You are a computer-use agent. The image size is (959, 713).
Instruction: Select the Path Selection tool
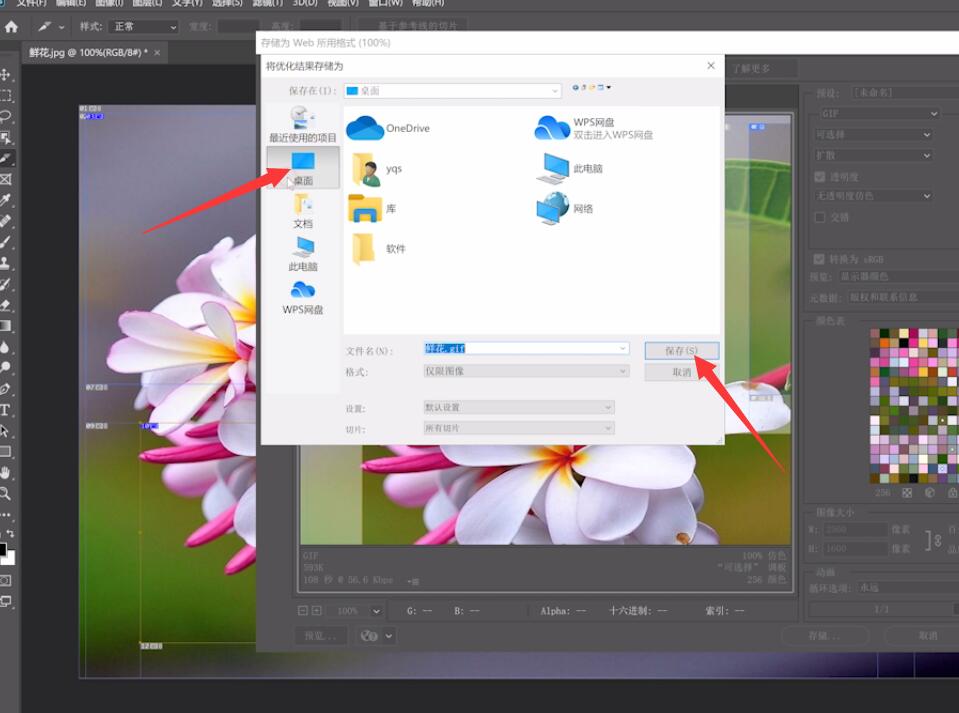pos(6,430)
